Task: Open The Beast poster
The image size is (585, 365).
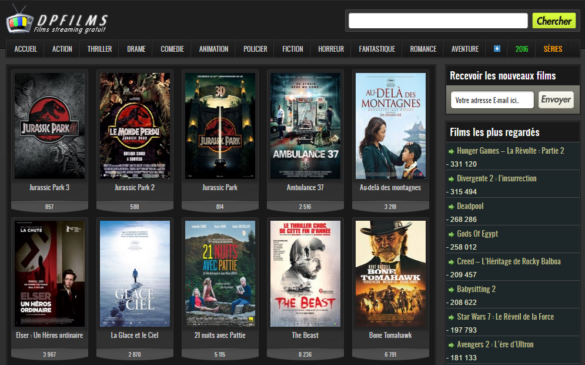Action: tap(305, 274)
